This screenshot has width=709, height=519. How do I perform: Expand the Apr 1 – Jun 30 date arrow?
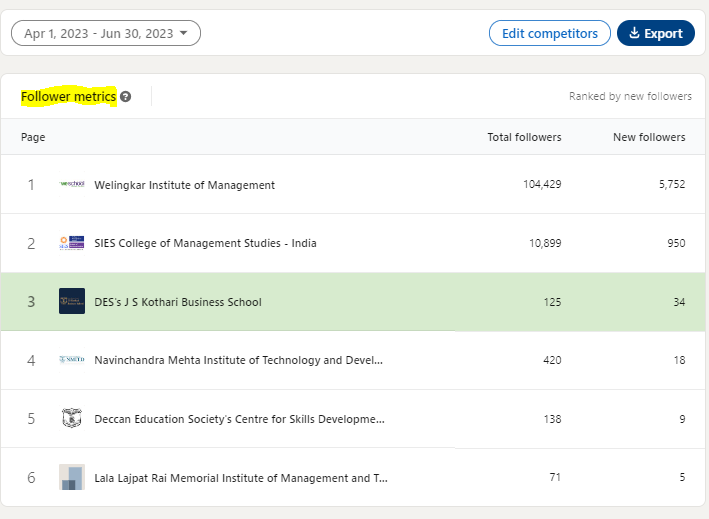click(184, 33)
